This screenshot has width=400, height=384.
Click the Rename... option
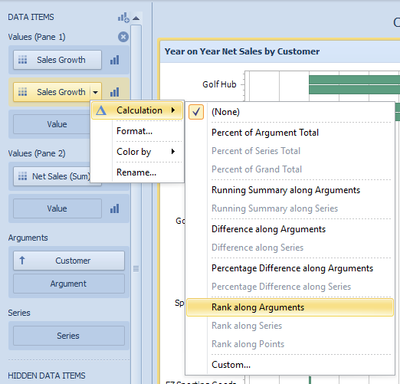(136, 173)
